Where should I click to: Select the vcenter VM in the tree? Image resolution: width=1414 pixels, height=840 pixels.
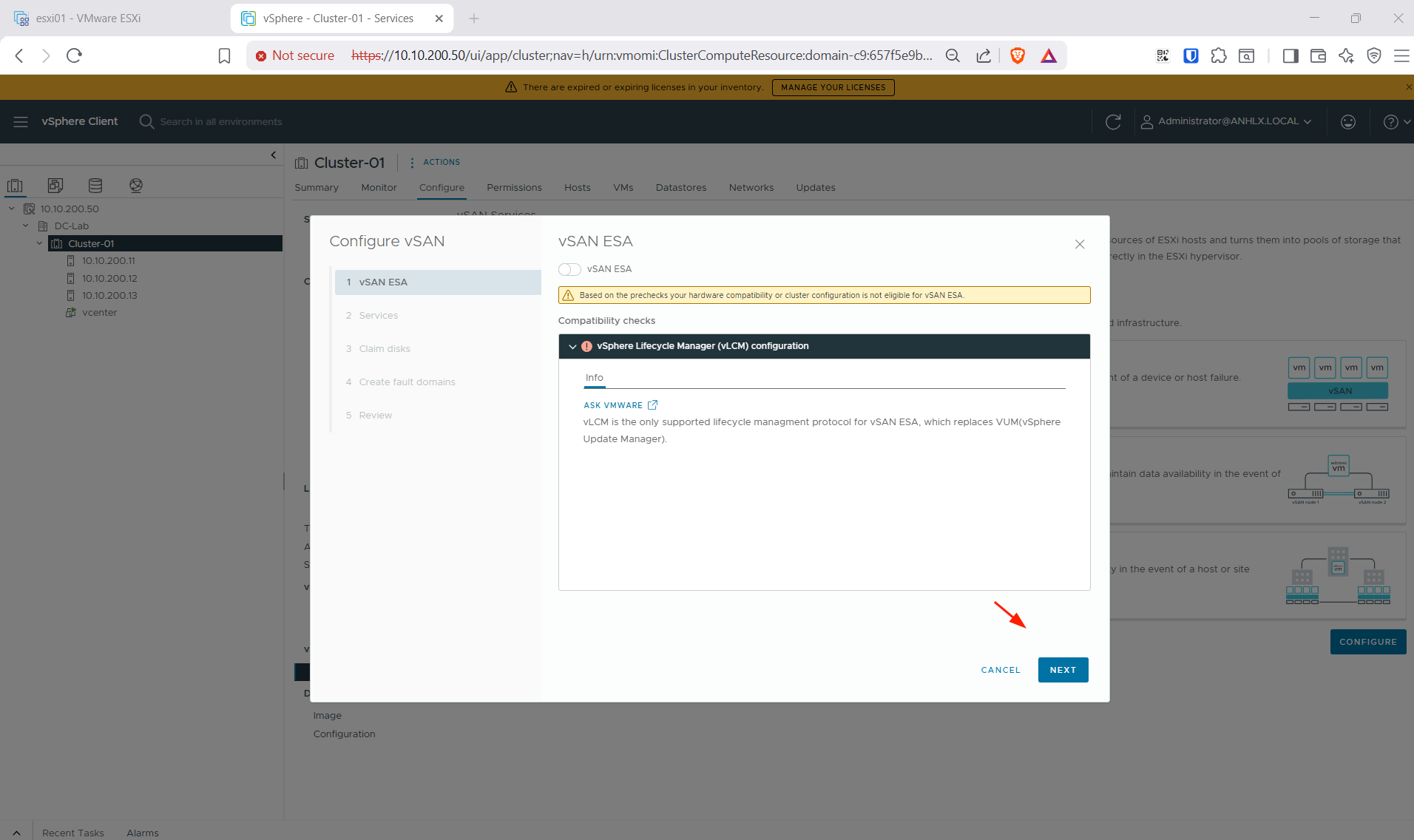[99, 313]
